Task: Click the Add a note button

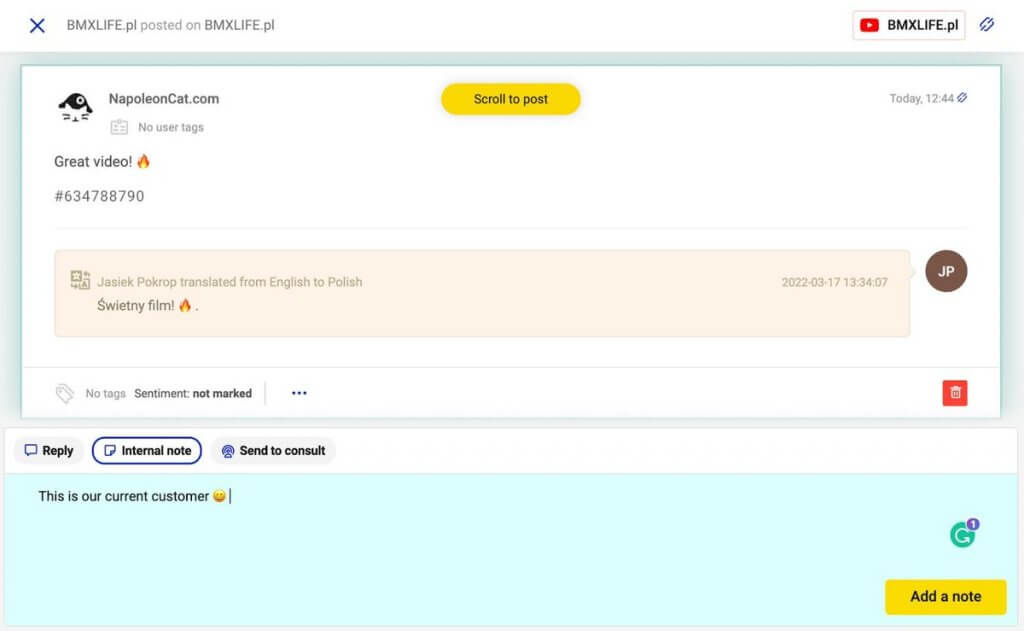Action: tap(946, 597)
